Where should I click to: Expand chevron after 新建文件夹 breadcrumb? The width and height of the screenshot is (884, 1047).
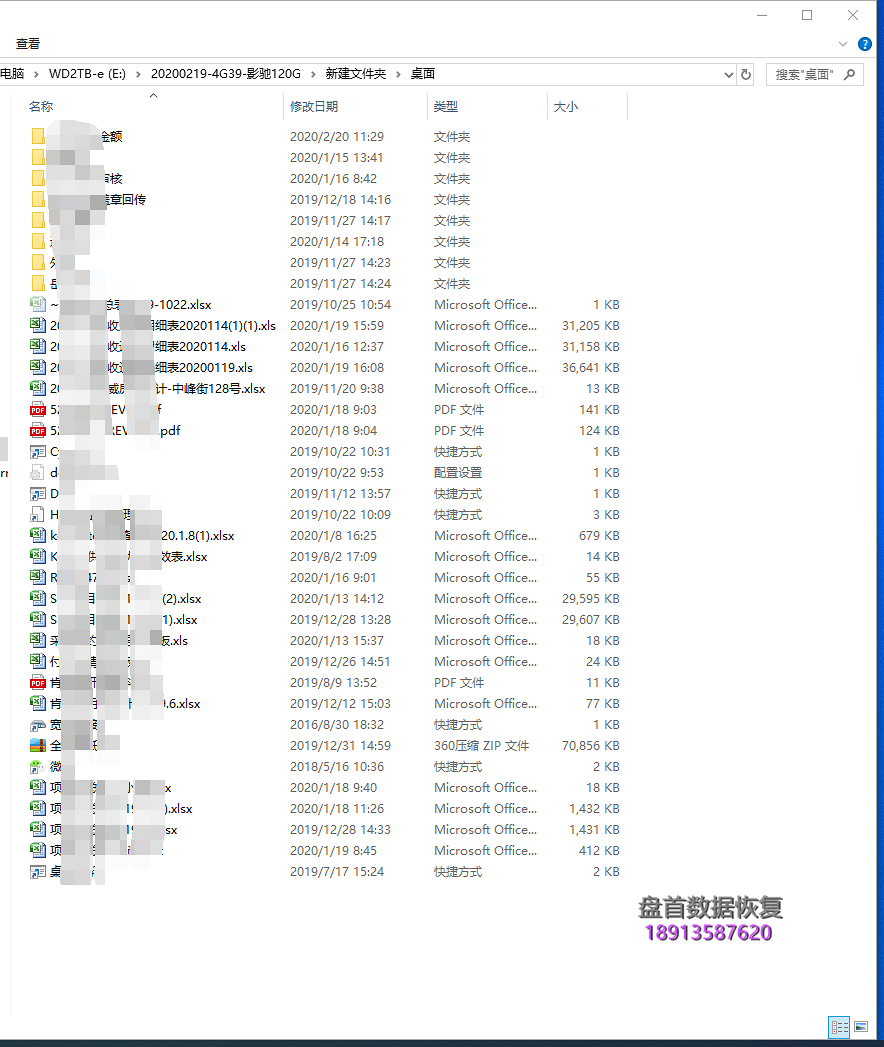[x=398, y=74]
